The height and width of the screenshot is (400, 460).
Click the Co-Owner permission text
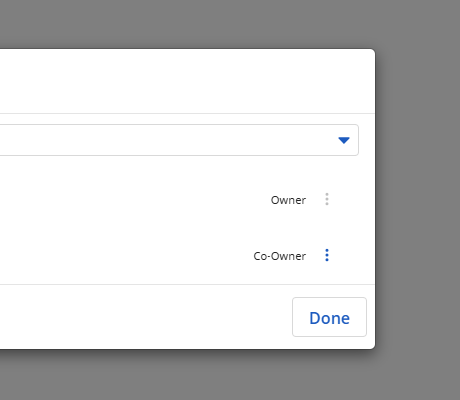(x=280, y=256)
